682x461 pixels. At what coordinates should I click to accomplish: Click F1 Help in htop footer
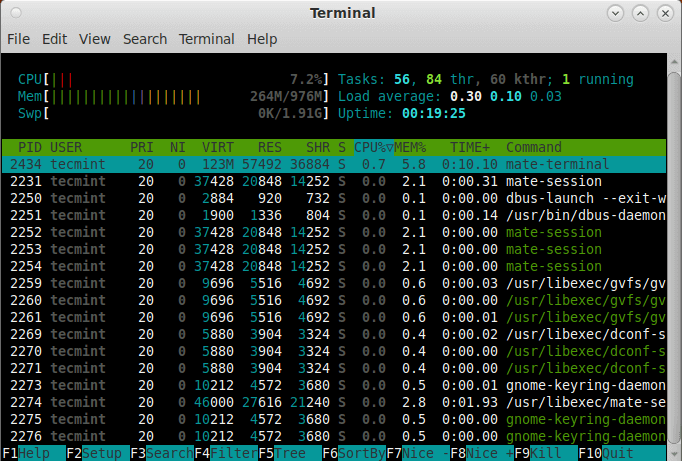[x=33, y=453]
